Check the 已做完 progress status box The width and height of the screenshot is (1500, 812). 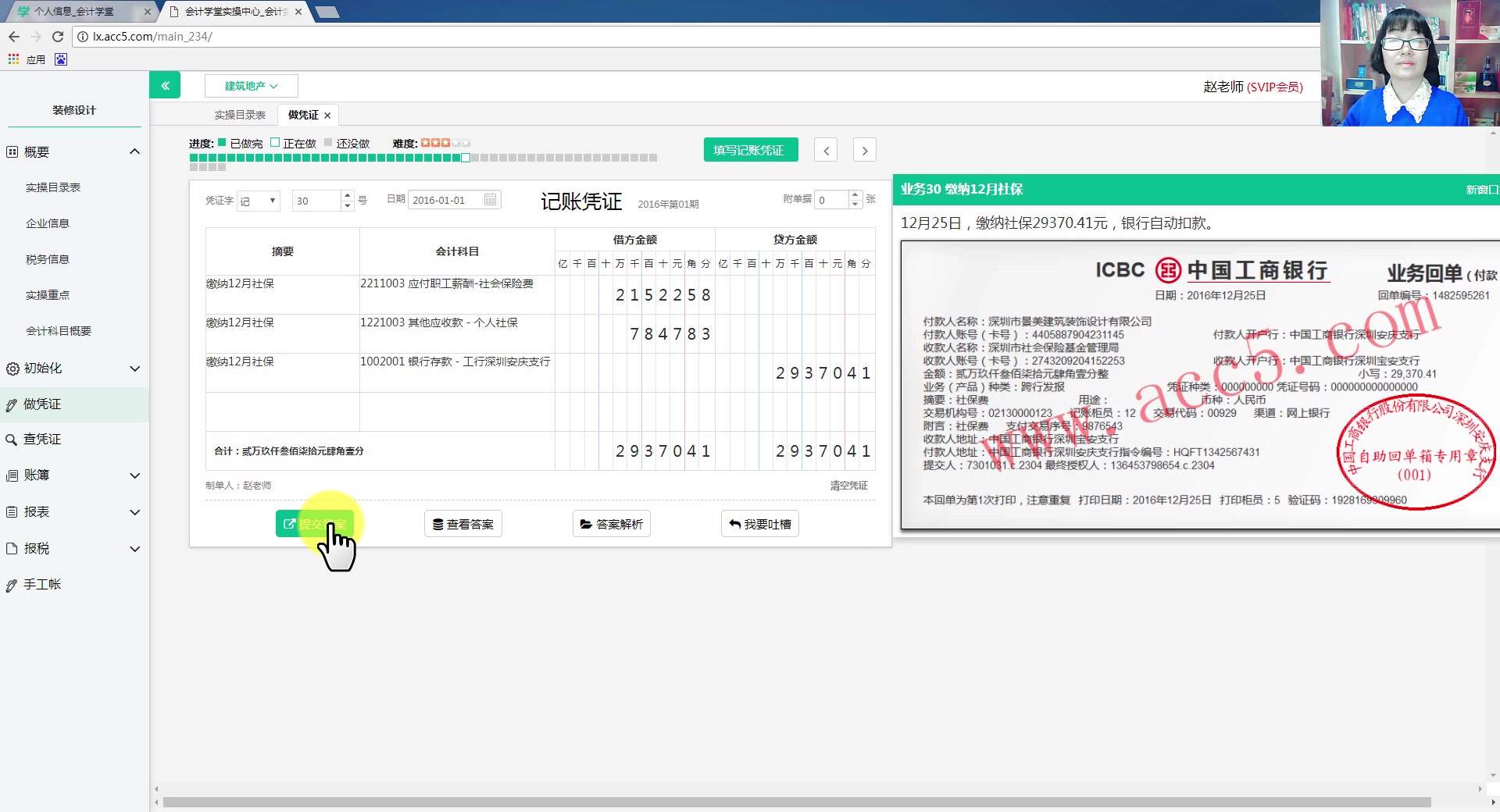[x=222, y=143]
